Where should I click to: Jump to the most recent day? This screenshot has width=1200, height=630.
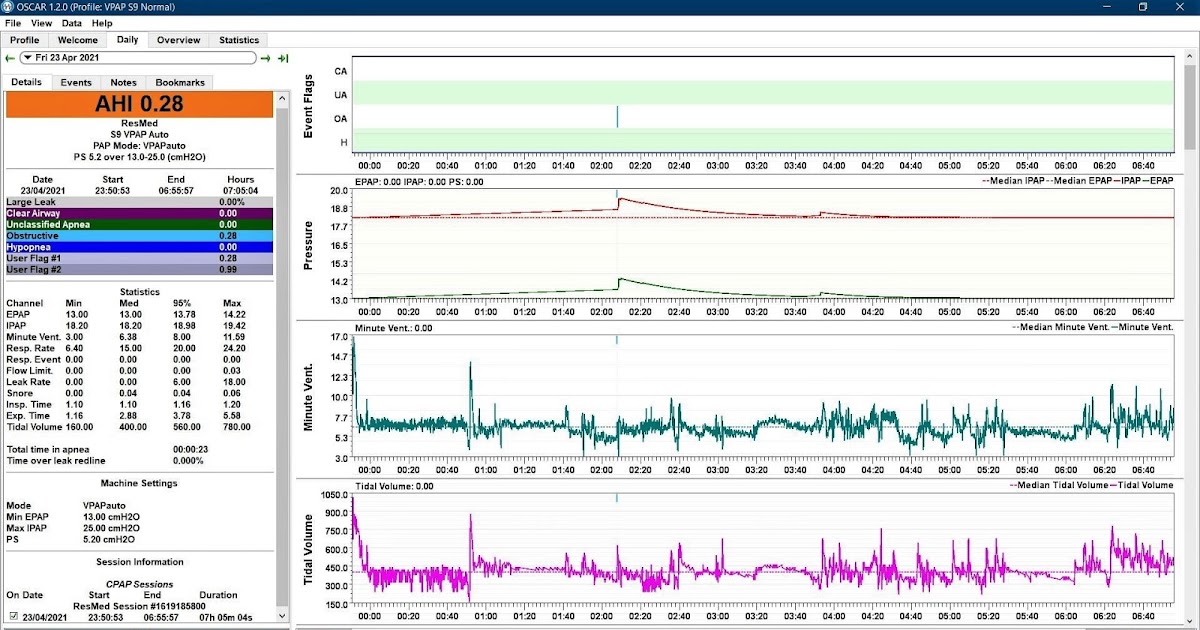pyautogui.click(x=282, y=58)
